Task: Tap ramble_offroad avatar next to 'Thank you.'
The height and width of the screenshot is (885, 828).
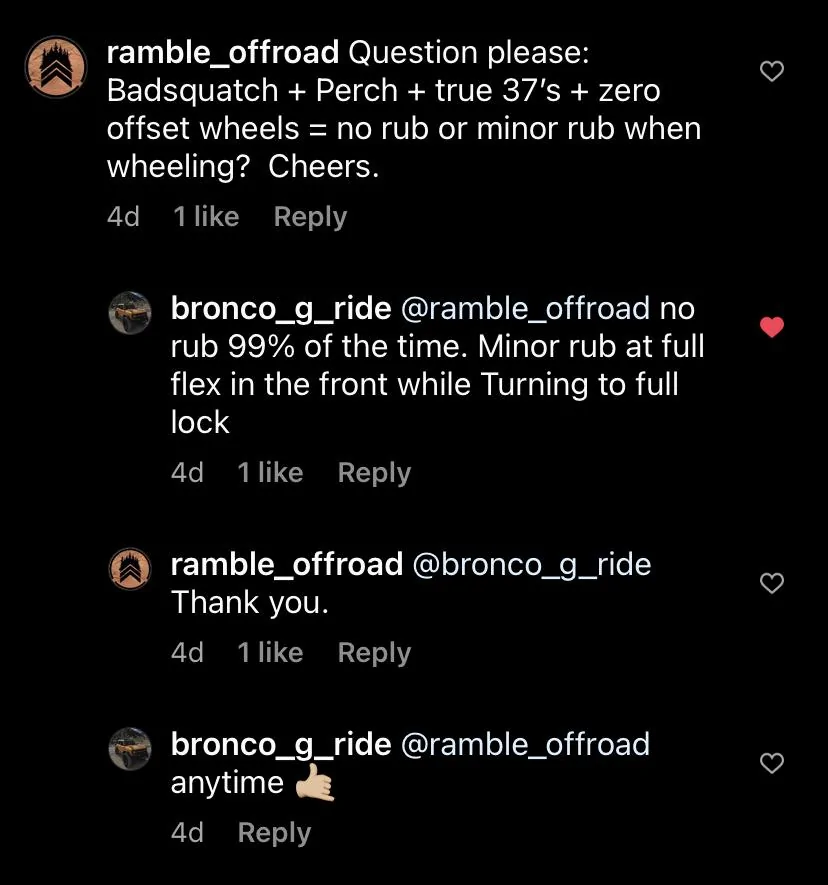Action: pyautogui.click(x=130, y=568)
